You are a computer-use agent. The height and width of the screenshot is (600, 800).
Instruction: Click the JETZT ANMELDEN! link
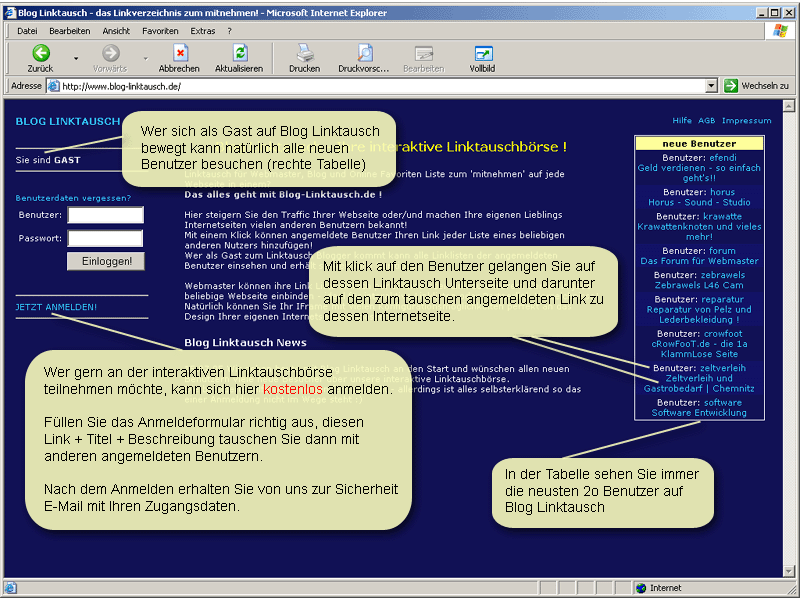pos(56,307)
